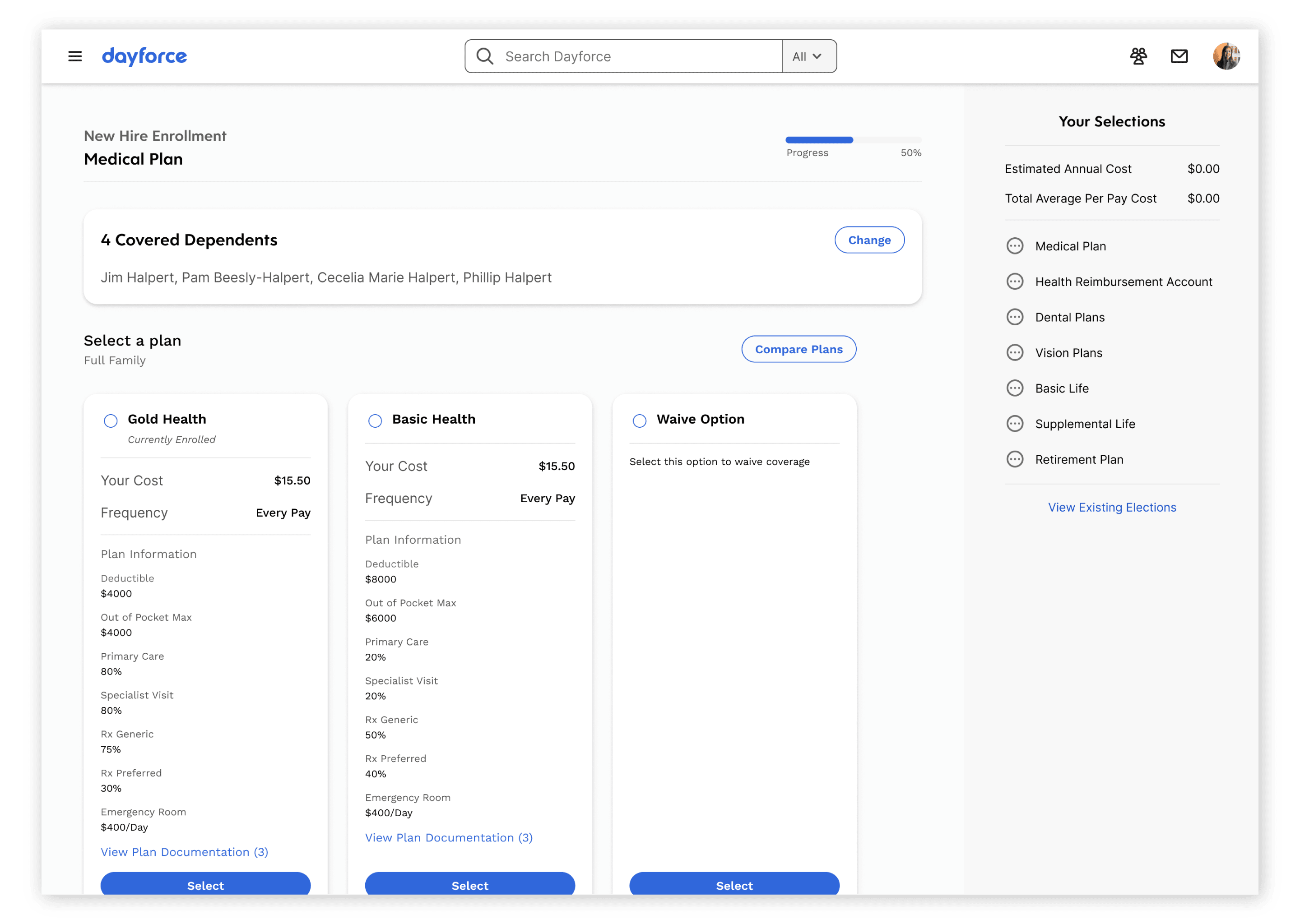Open the hamburger navigation menu
1300x924 pixels.
point(74,56)
